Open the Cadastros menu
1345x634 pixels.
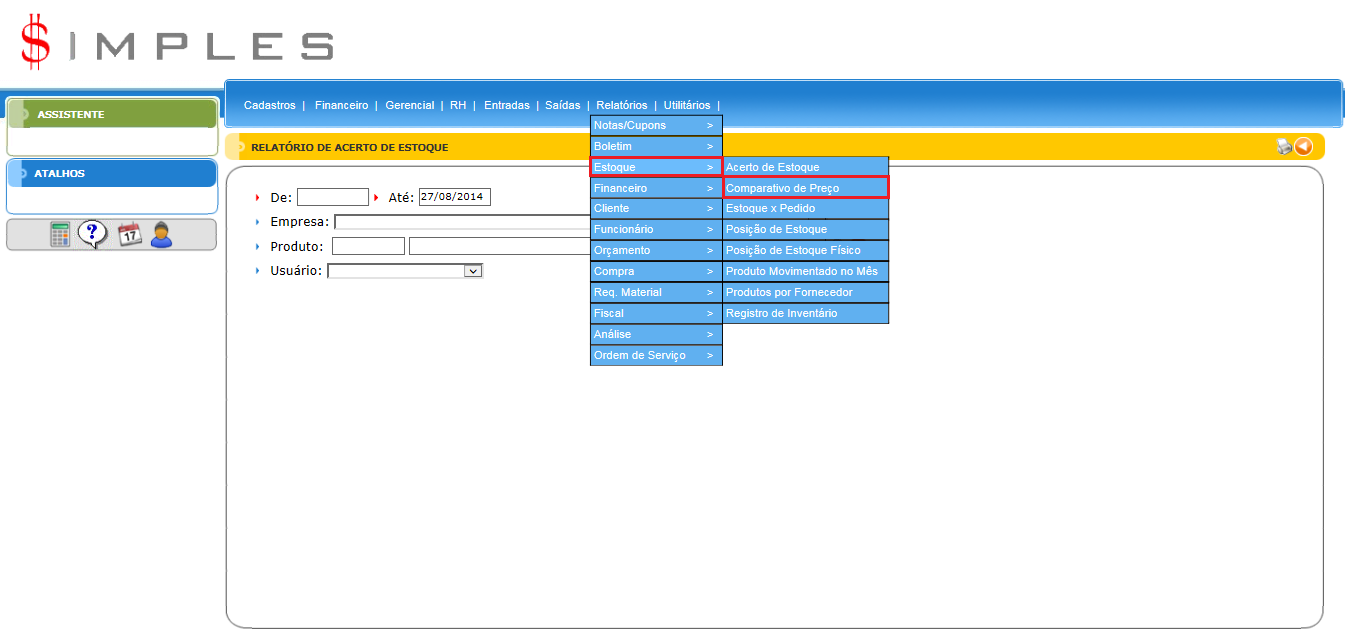(269, 105)
